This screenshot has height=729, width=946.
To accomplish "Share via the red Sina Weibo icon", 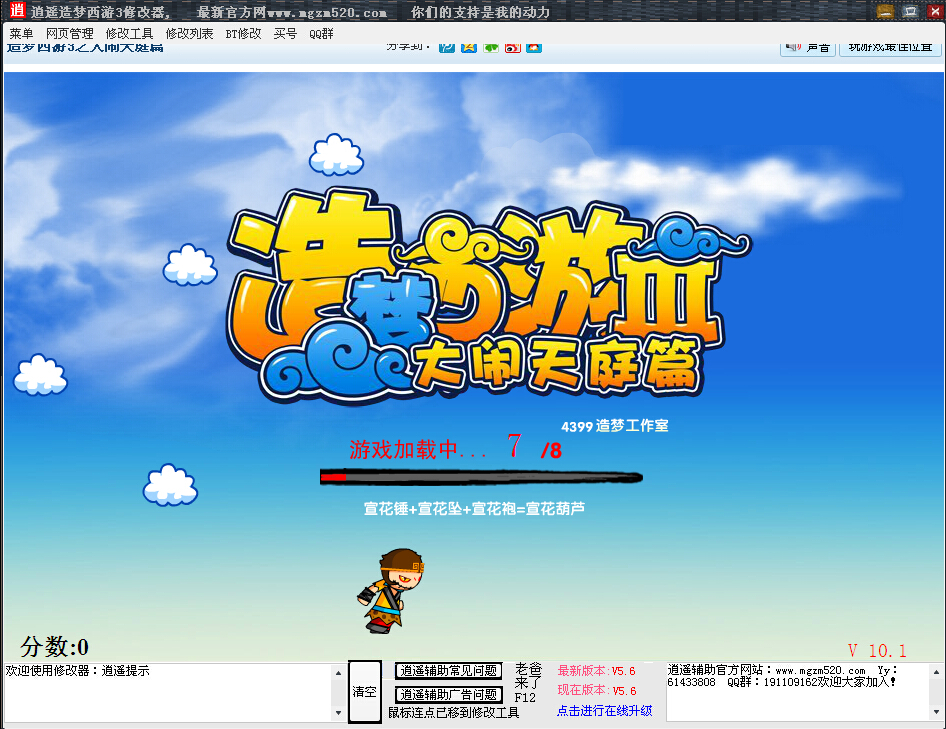I will [512, 48].
